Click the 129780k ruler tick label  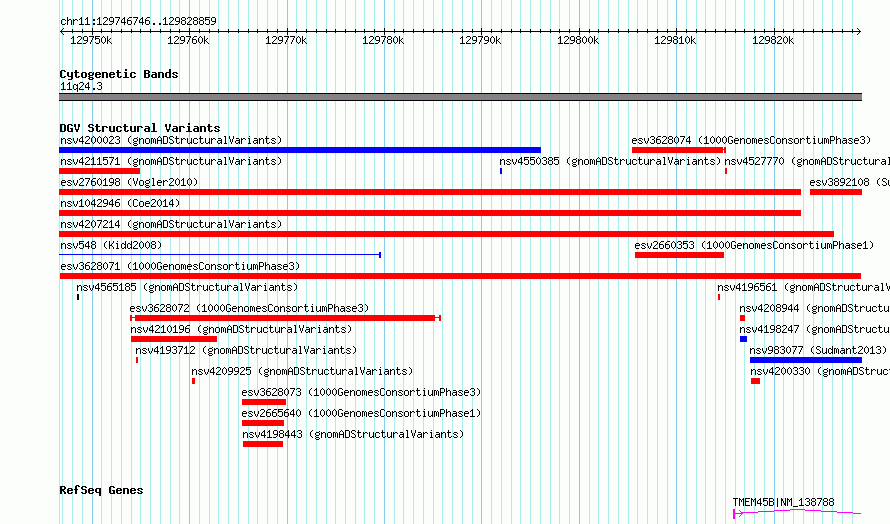(x=383, y=40)
